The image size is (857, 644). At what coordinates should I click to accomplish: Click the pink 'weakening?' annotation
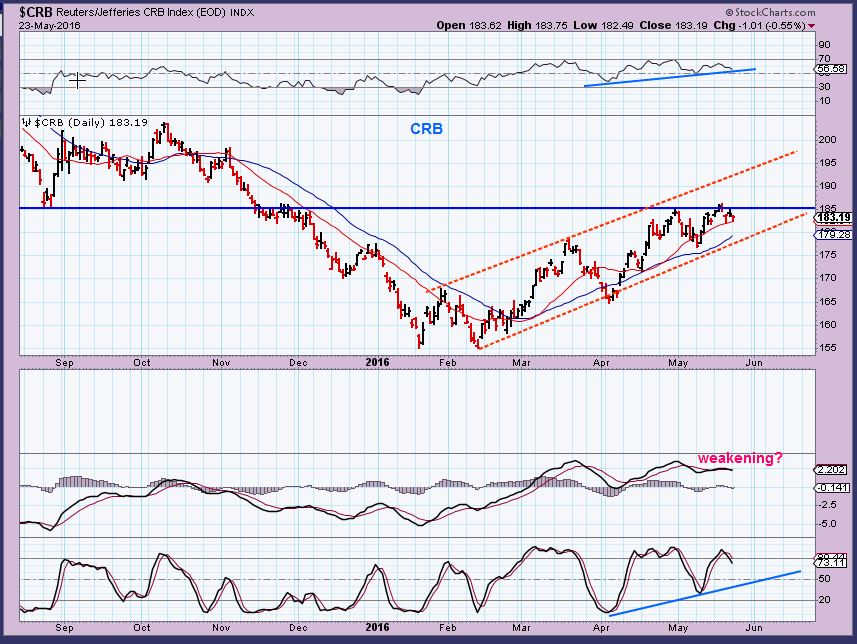[740, 457]
